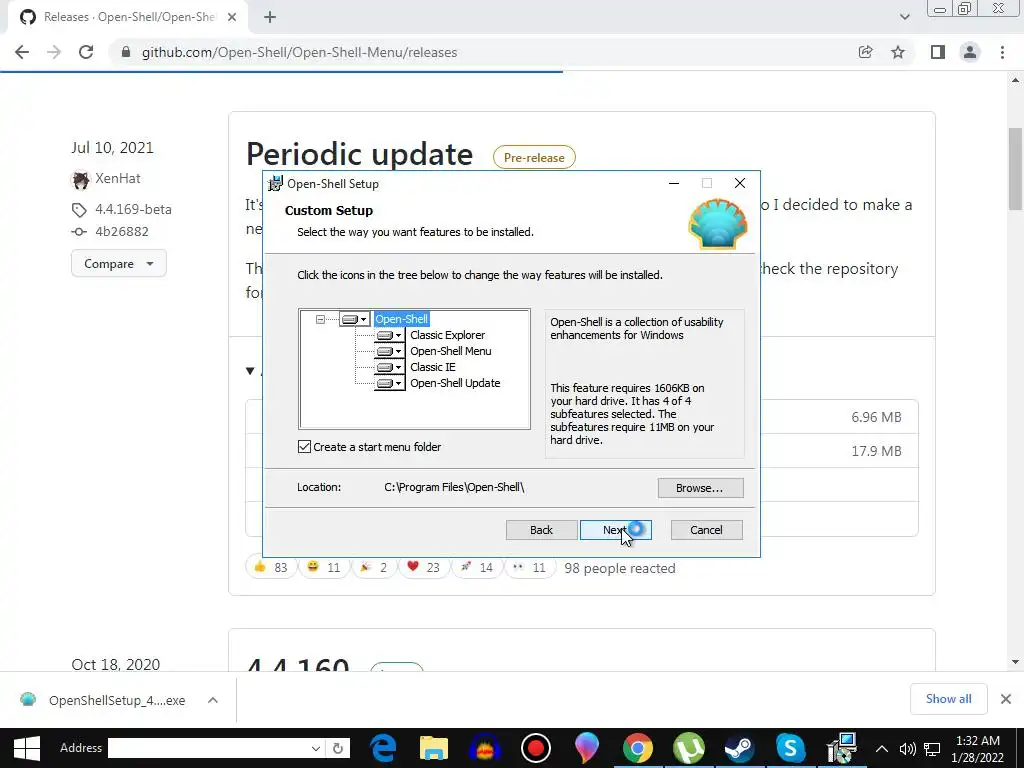Click the Chrome tab search chevron

(x=904, y=17)
